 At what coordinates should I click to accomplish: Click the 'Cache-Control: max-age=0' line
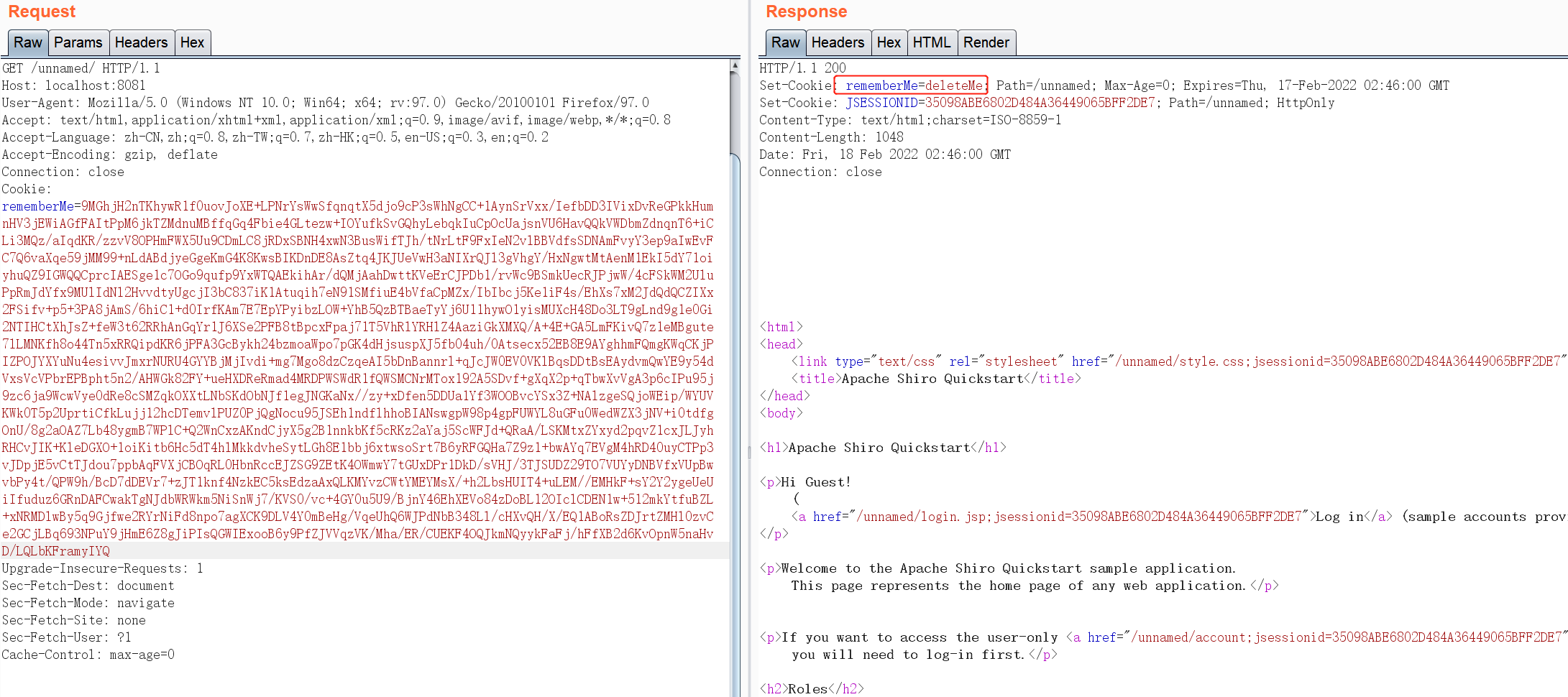coord(88,655)
